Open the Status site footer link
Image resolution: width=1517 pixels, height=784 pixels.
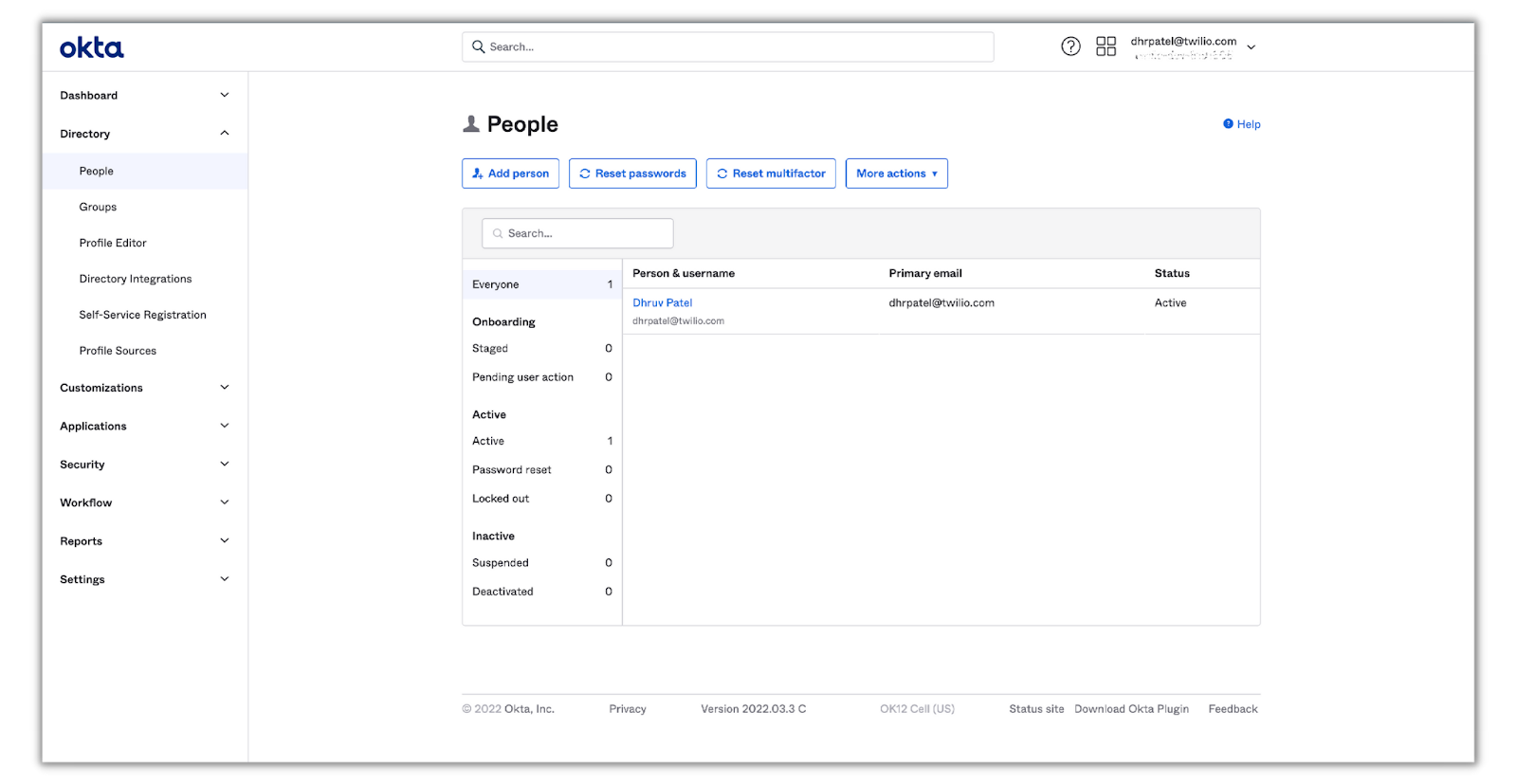click(1036, 709)
